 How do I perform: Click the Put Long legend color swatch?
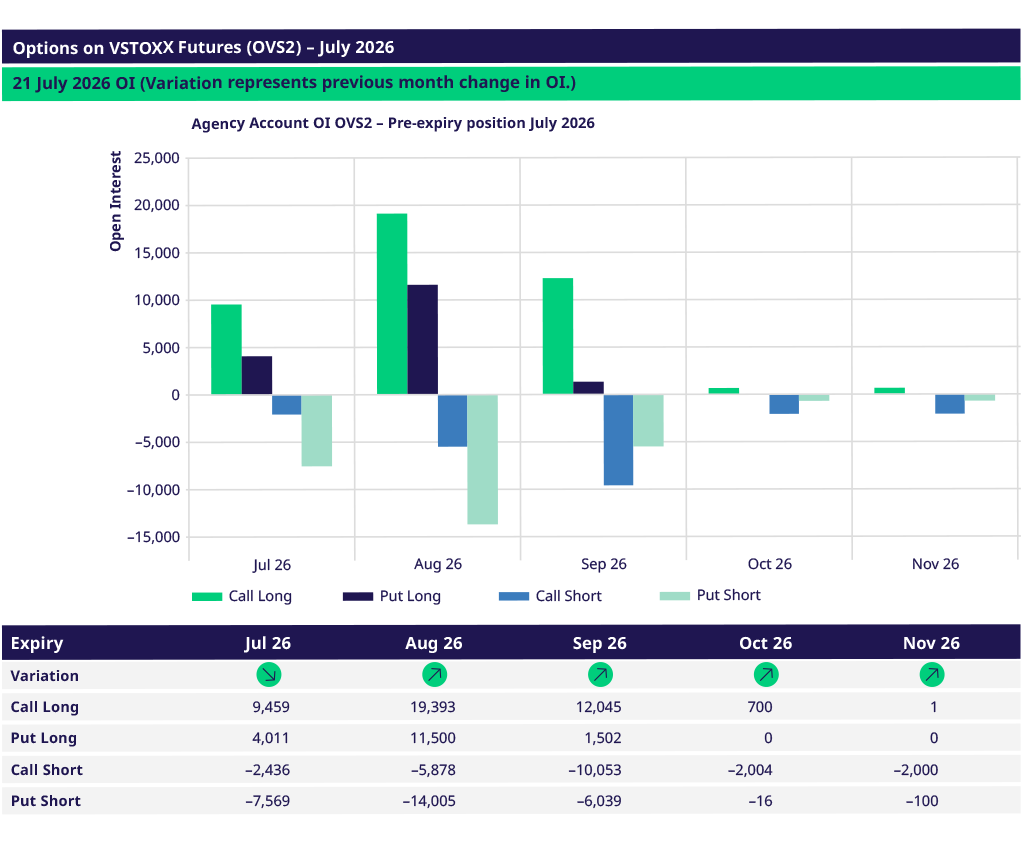358,596
